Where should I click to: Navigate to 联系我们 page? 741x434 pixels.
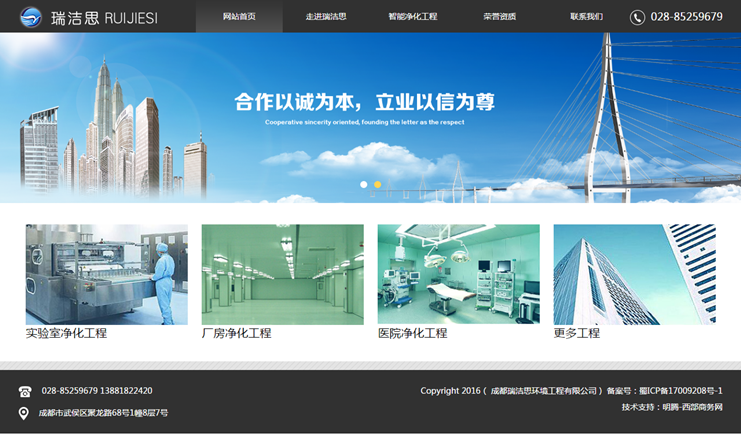point(587,17)
